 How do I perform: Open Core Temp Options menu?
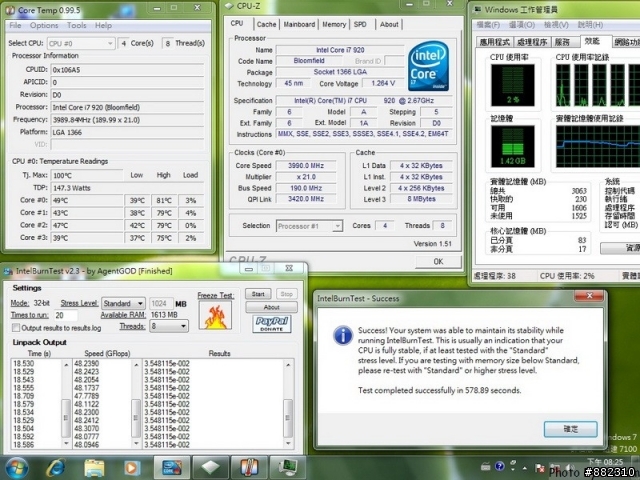pos(44,25)
